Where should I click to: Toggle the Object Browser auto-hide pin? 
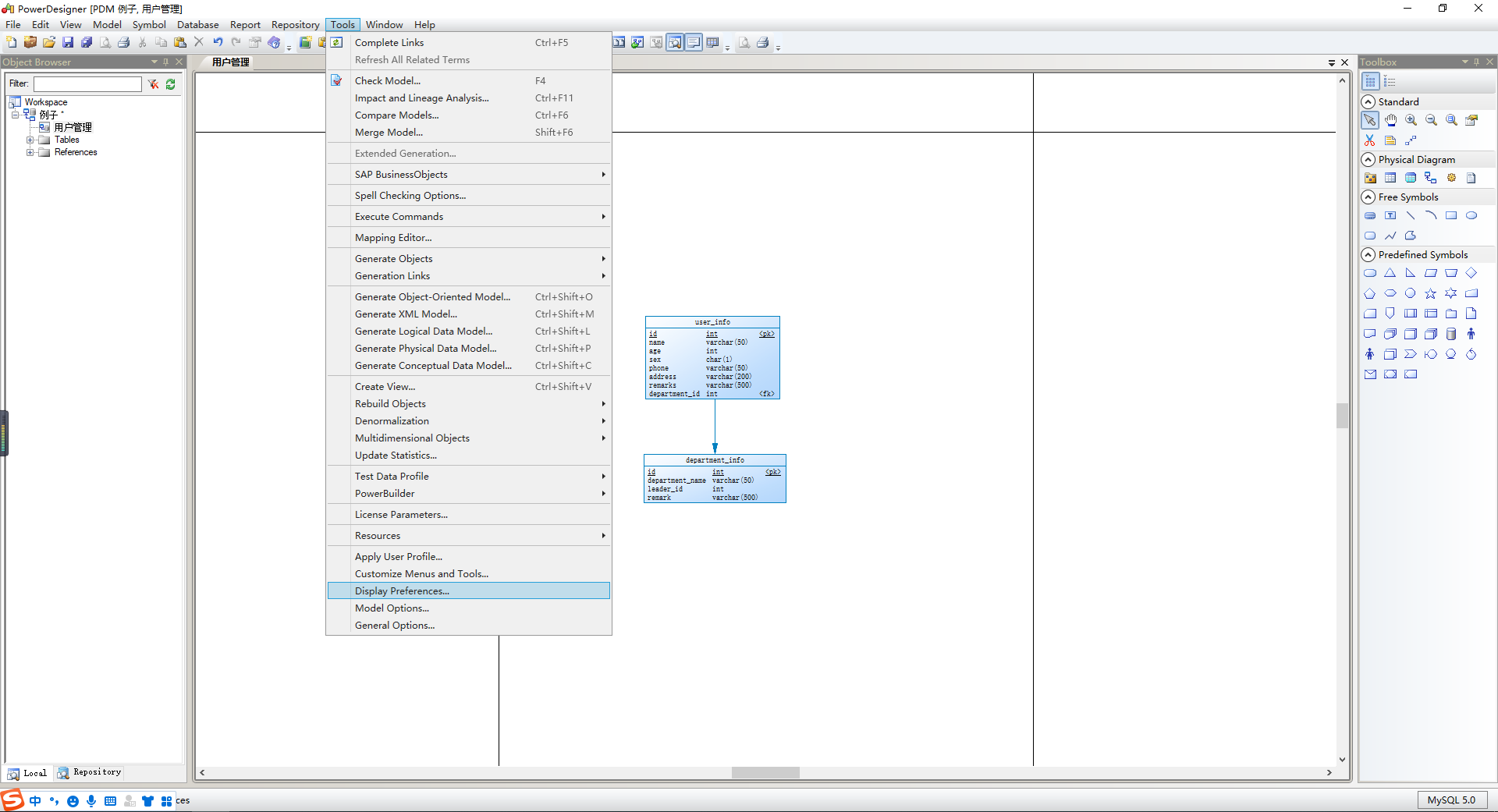point(166,62)
